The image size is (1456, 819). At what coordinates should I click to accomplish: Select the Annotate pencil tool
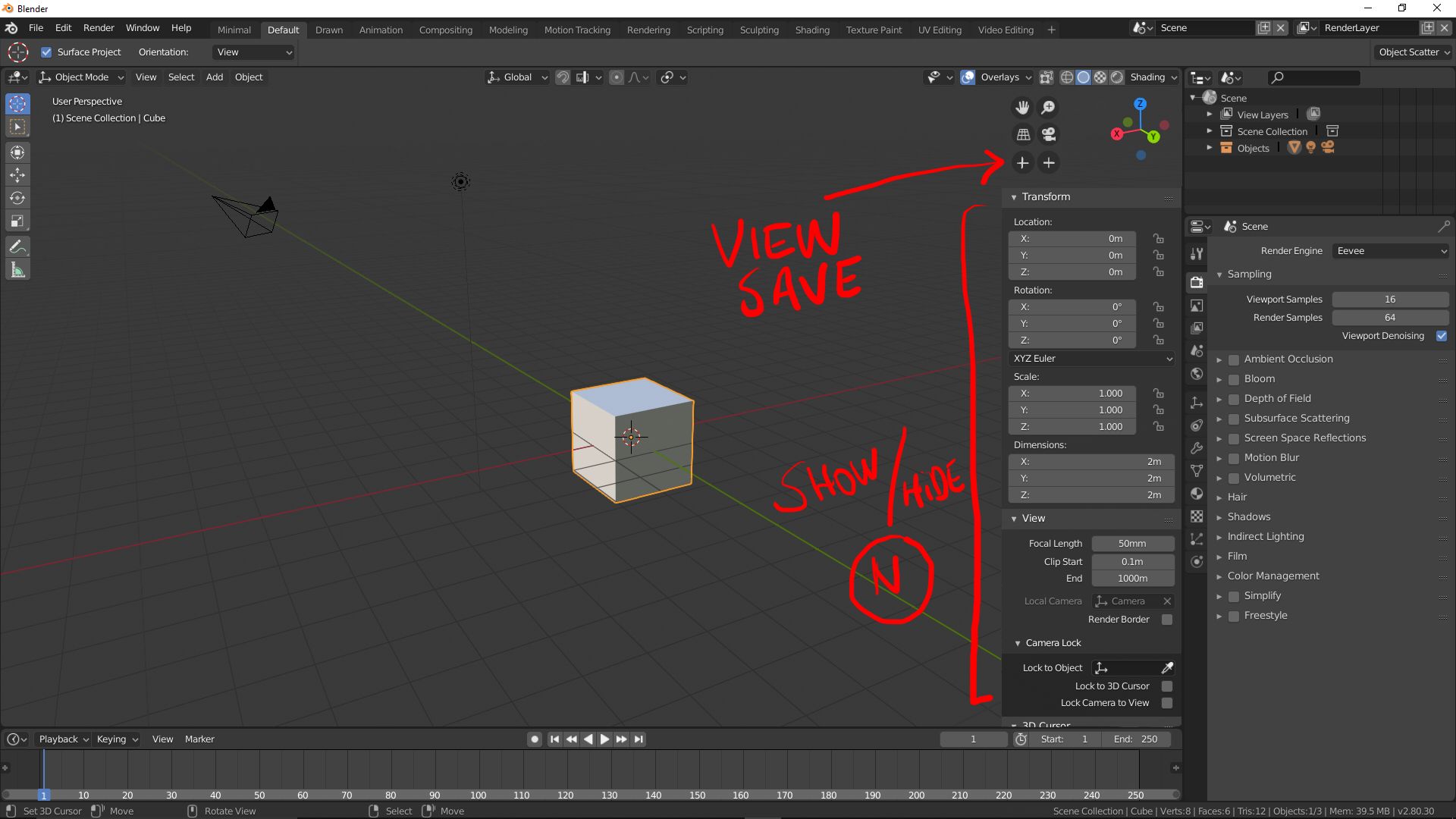pyautogui.click(x=17, y=246)
